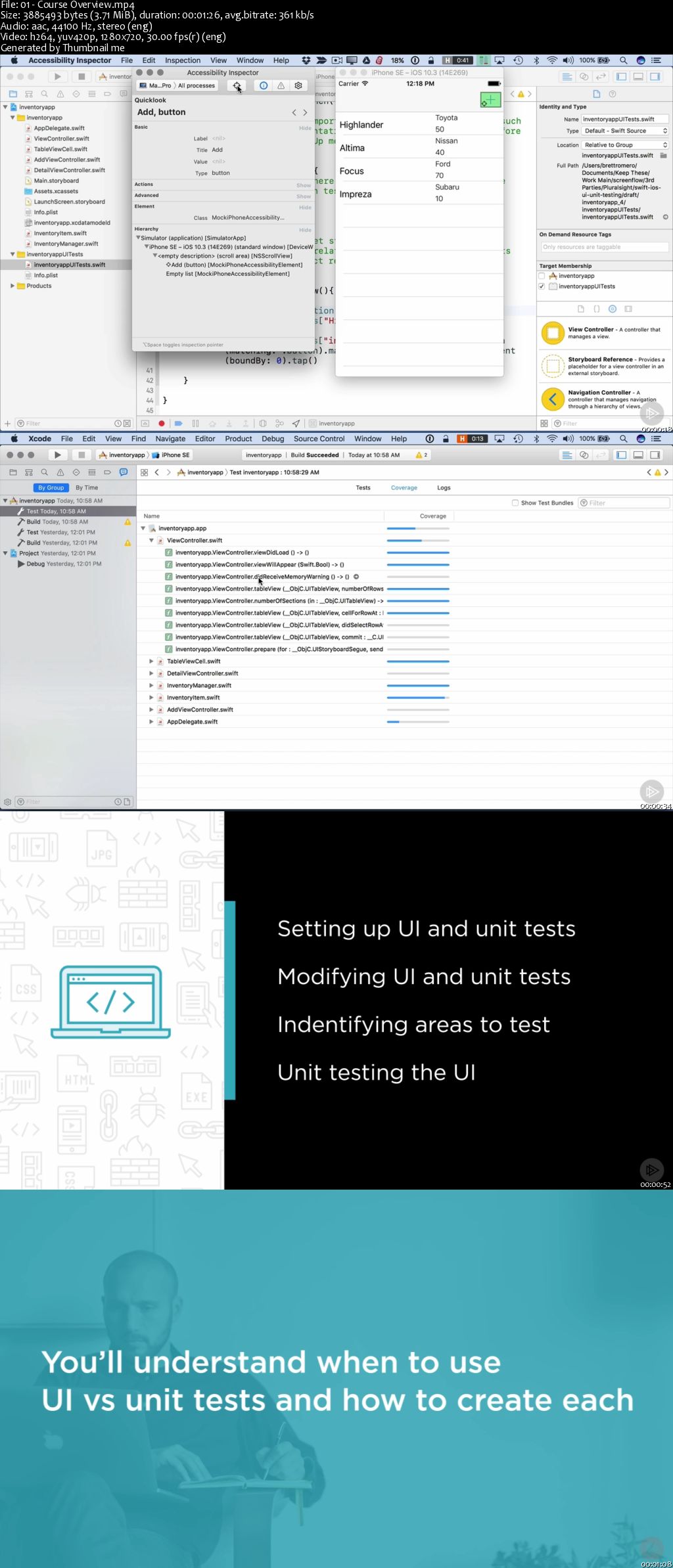Choose location folder icon in inspector
Image resolution: width=673 pixels, height=1568 pixels.
click(664, 156)
